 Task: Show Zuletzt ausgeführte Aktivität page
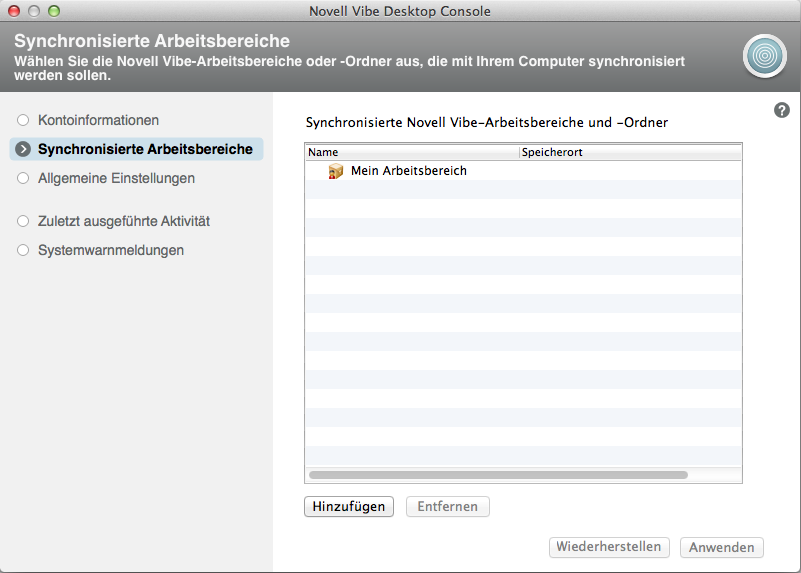tap(123, 221)
